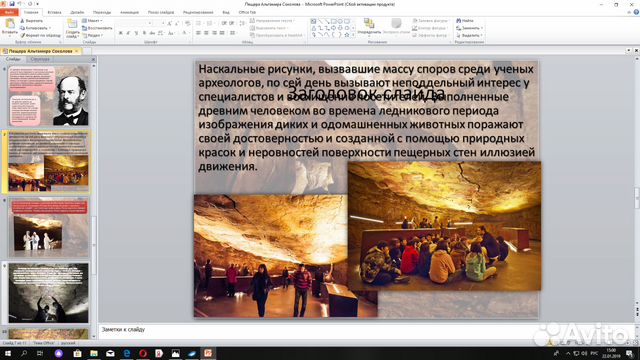Click the Decrease Font Size (A▼) icon

tap(177, 24)
